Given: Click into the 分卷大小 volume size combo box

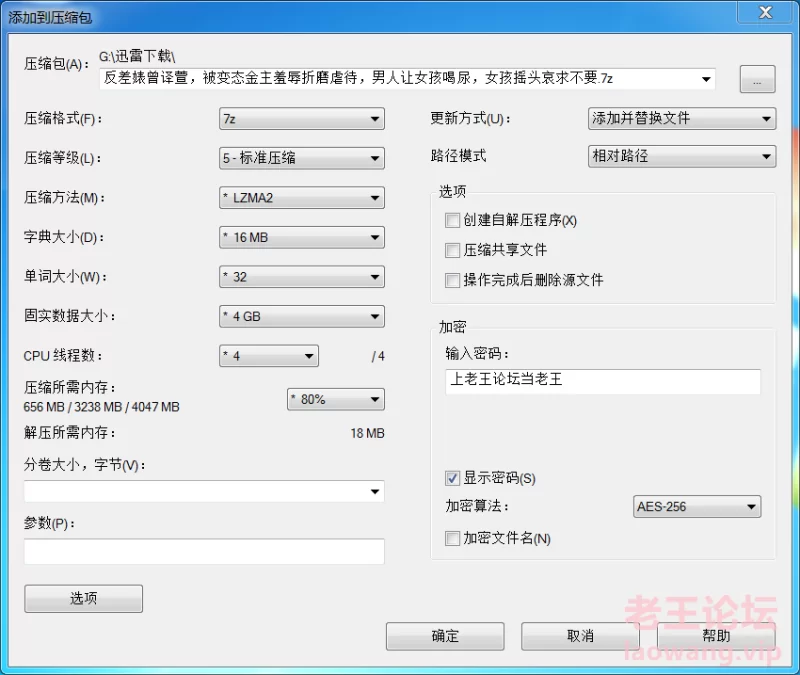Looking at the screenshot, I should 204,491.
